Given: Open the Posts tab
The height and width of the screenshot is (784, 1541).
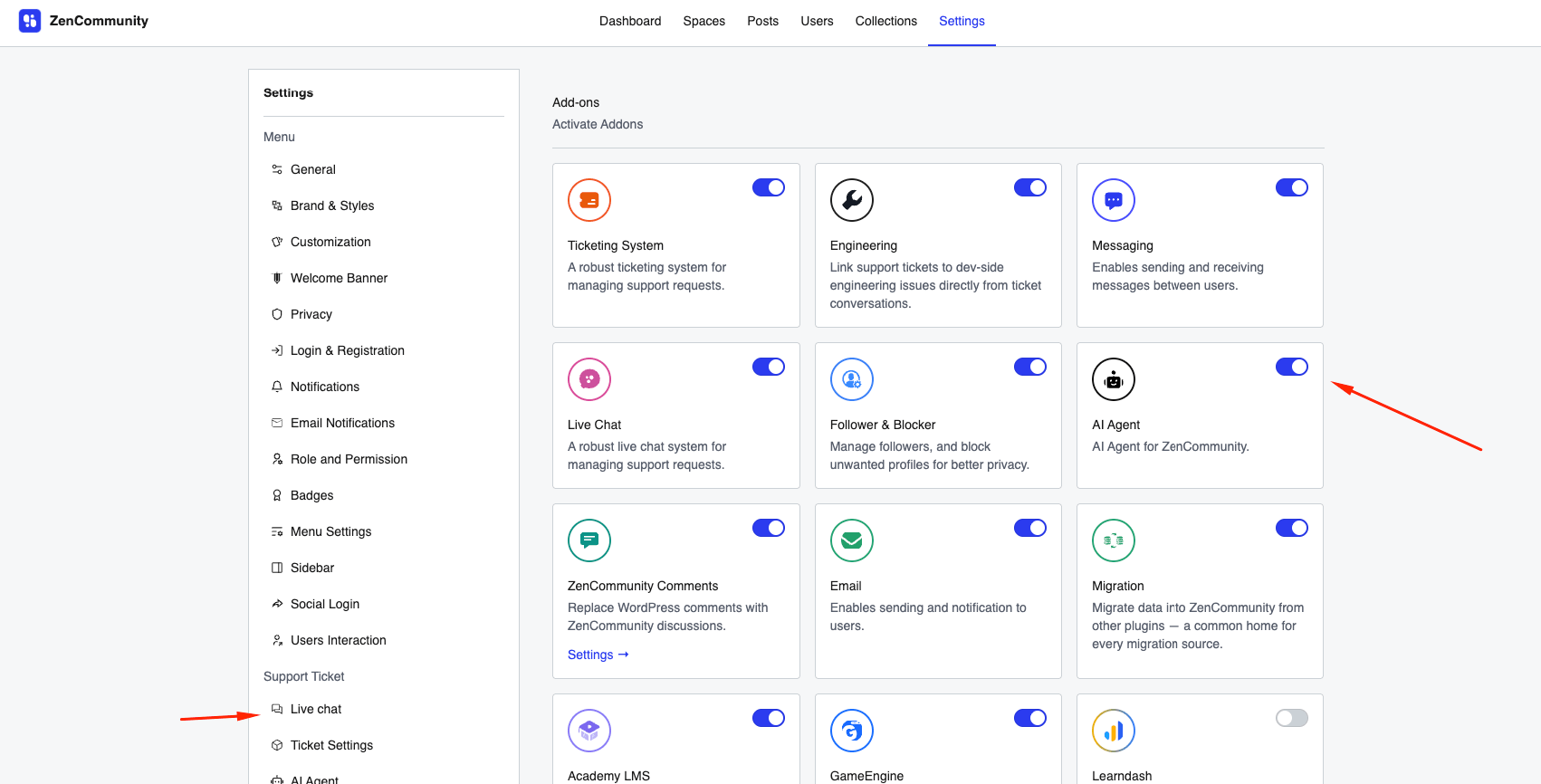Looking at the screenshot, I should 763,21.
